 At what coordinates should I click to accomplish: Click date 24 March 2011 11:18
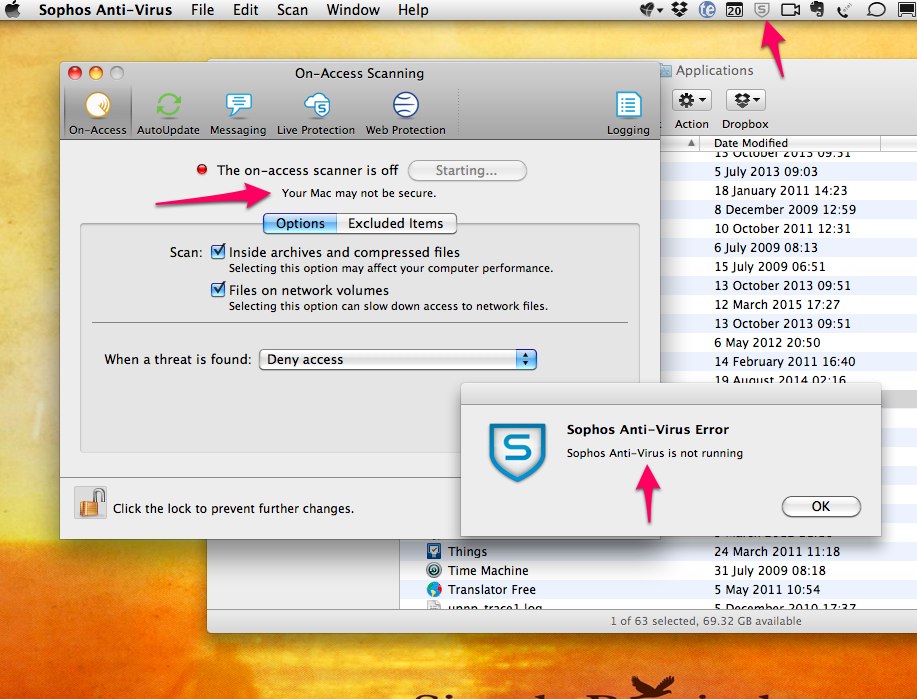[x=777, y=551]
